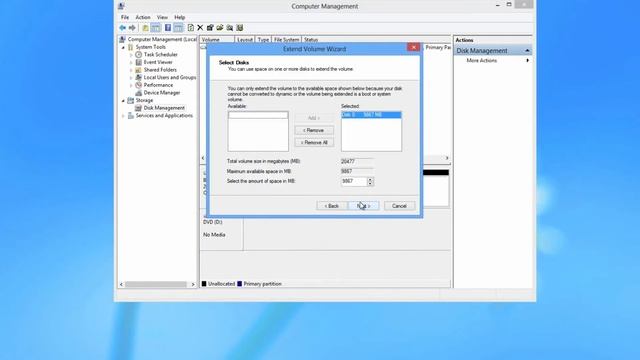
Task: Collapse the Storage node
Action: click(x=123, y=100)
